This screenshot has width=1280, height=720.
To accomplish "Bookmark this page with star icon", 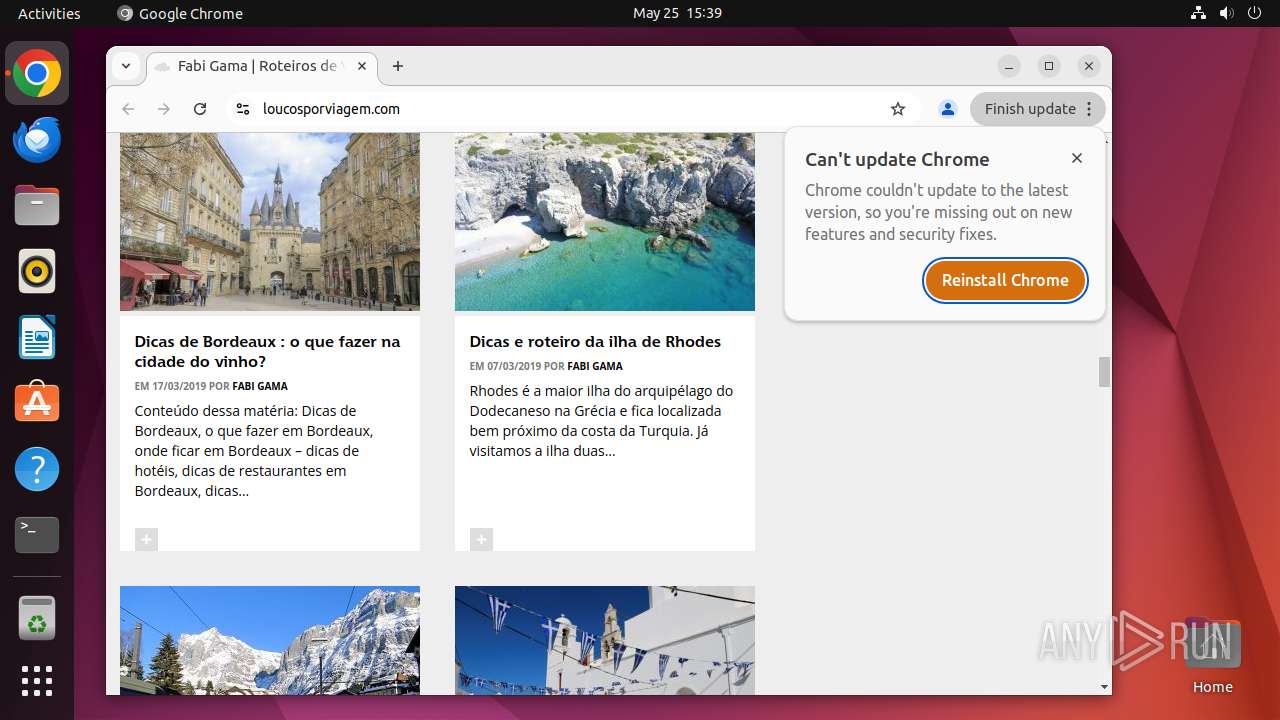I will 898,109.
